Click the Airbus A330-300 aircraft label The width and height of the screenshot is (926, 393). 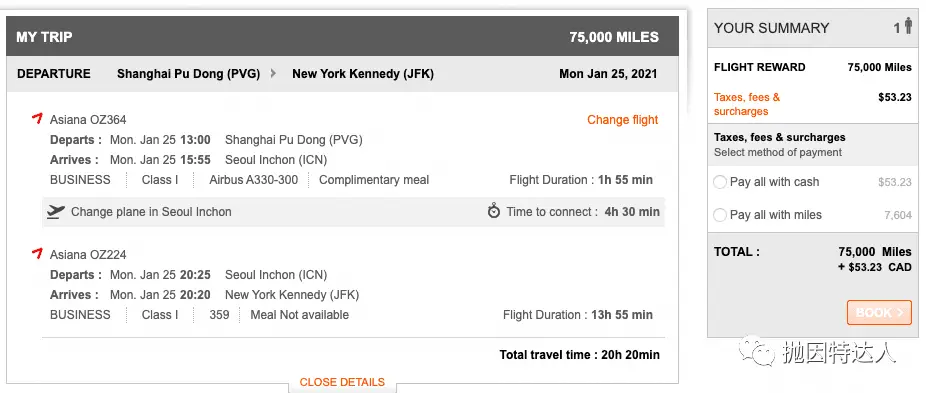(x=253, y=180)
